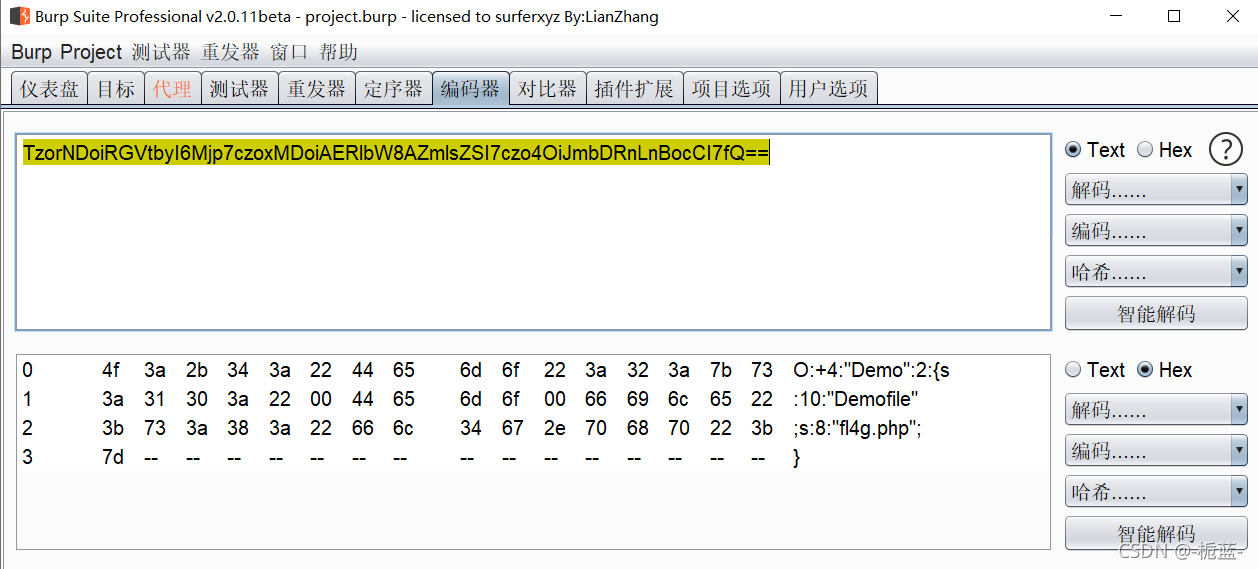Click the upper 智能解码 button

coord(1156,313)
